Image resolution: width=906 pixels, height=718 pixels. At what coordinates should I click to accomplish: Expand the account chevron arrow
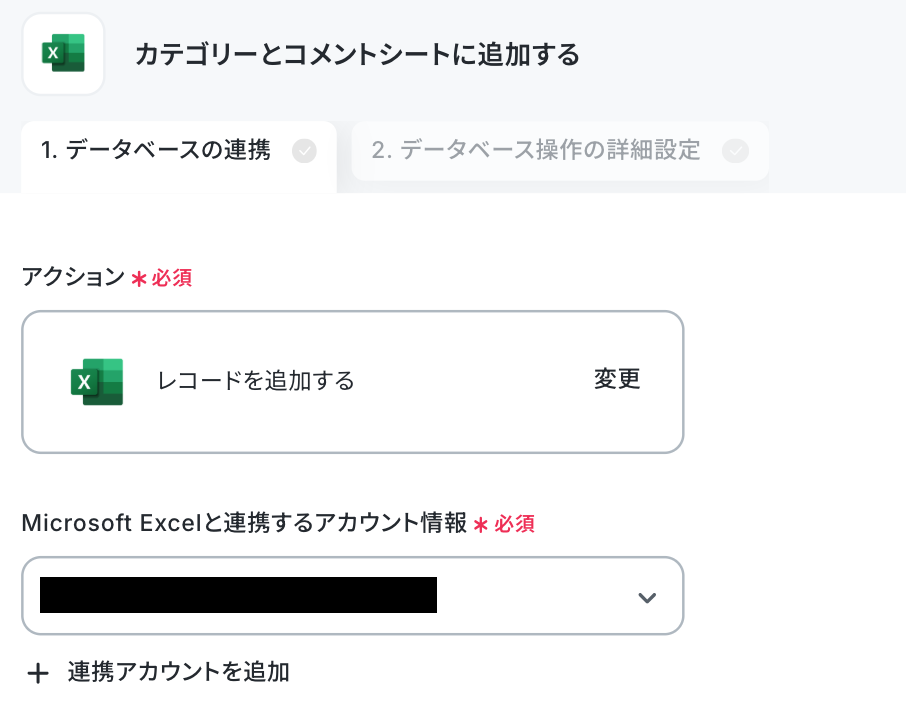point(647,597)
